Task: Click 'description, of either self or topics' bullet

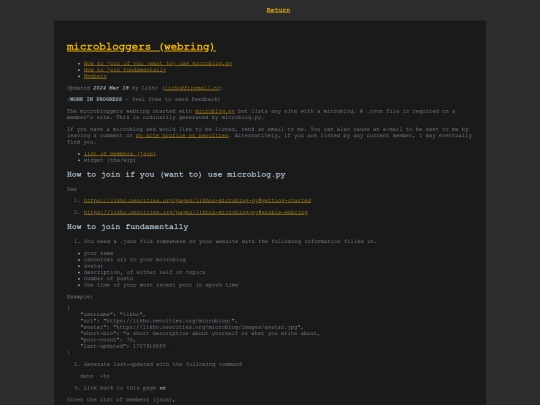Action: coord(144,272)
